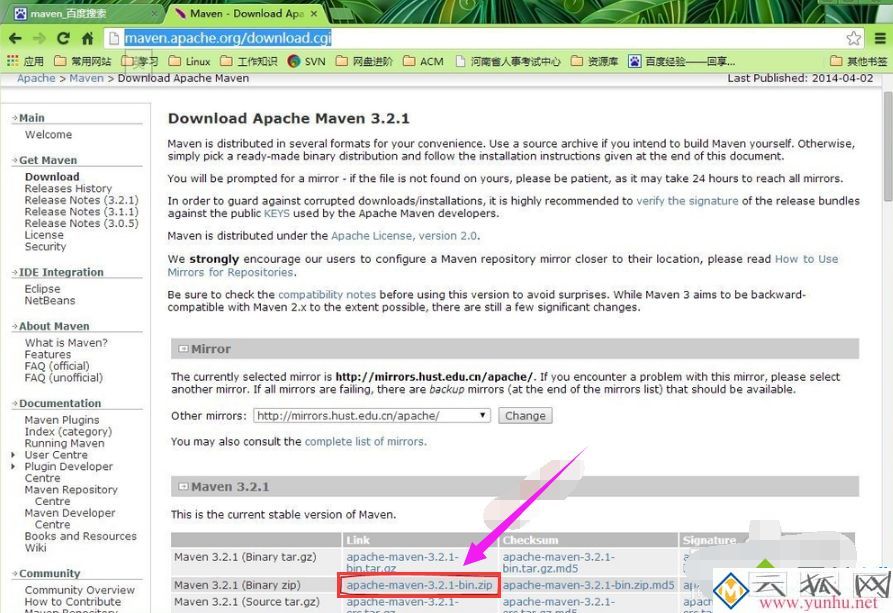
Task: Open the NetBeans IDE integration link
Action: click(x=50, y=300)
